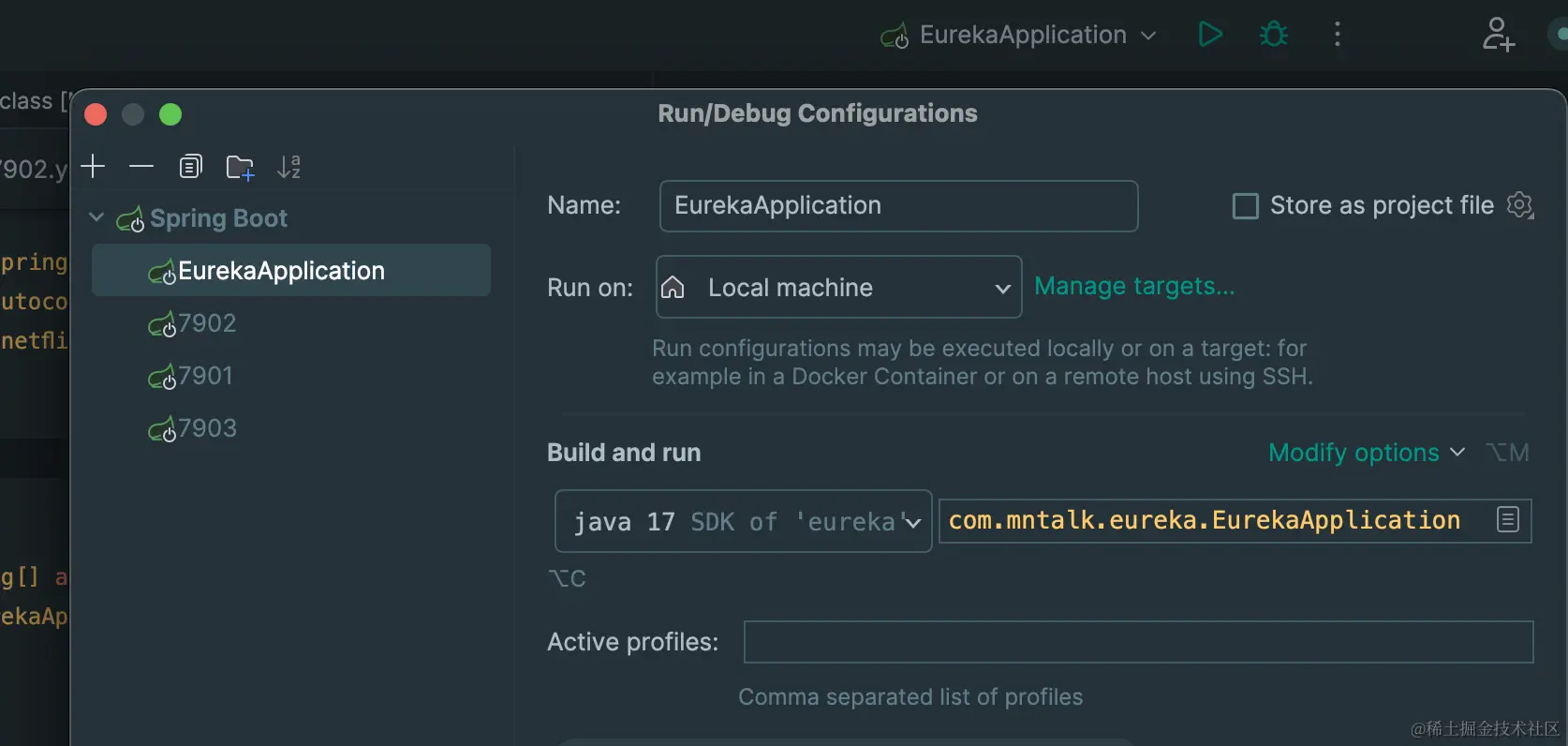Open the Run on Local machine dropdown
Viewport: 1568px width, 746px height.
coord(838,287)
